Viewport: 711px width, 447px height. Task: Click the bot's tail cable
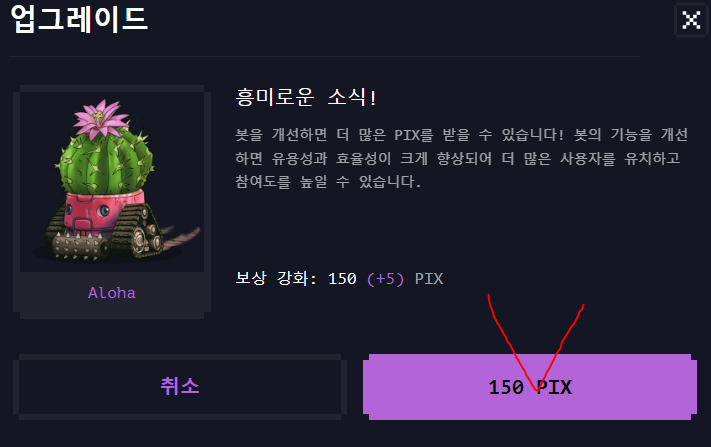pyautogui.click(x=181, y=237)
